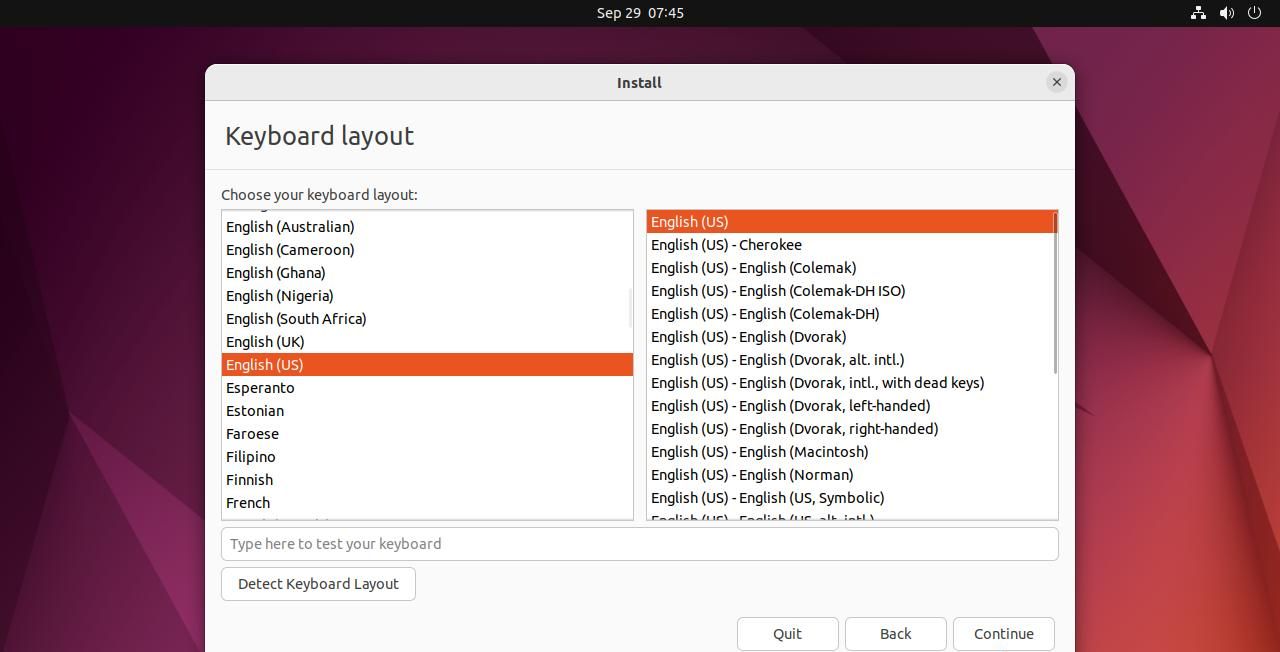The height and width of the screenshot is (652, 1280).
Task: Click the keyboard test input field
Action: point(639,544)
